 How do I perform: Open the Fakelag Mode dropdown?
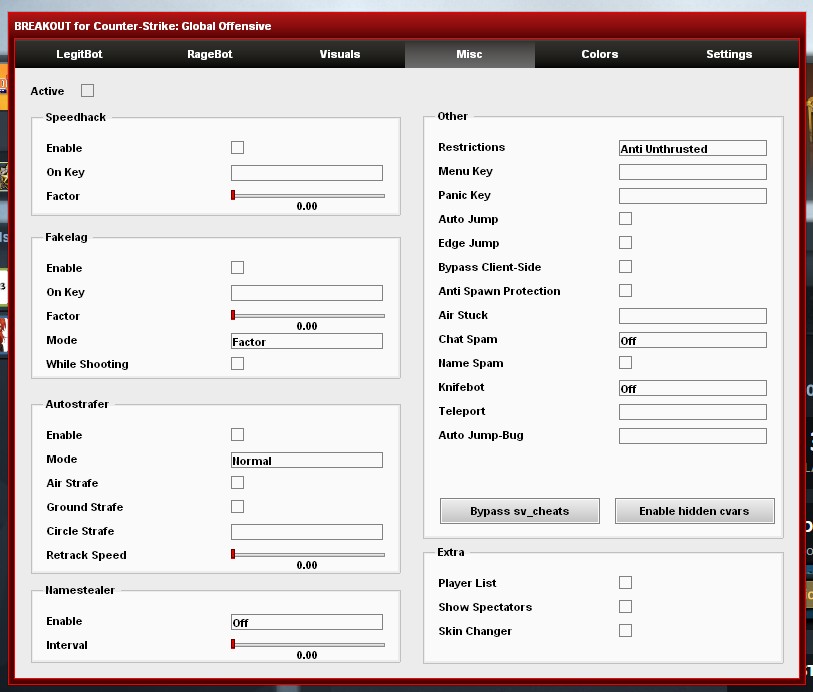(x=307, y=341)
